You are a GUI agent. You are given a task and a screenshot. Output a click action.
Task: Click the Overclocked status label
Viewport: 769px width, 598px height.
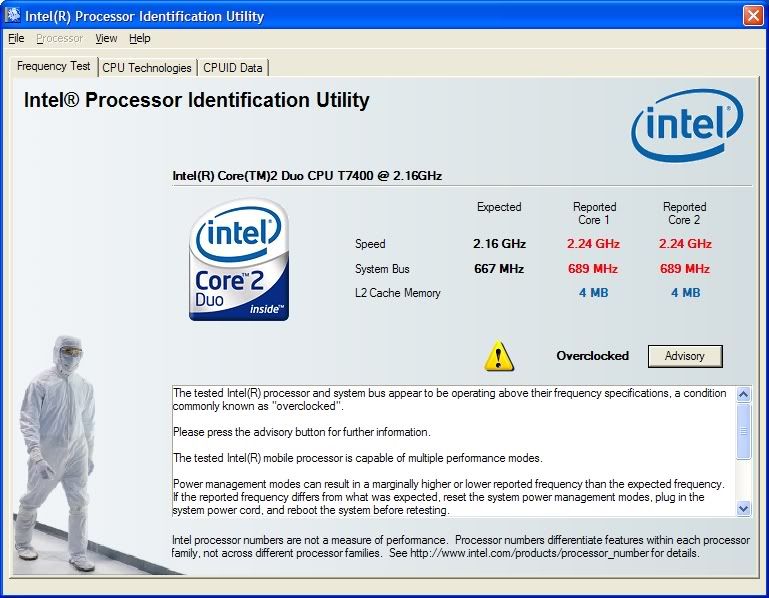[x=592, y=356]
